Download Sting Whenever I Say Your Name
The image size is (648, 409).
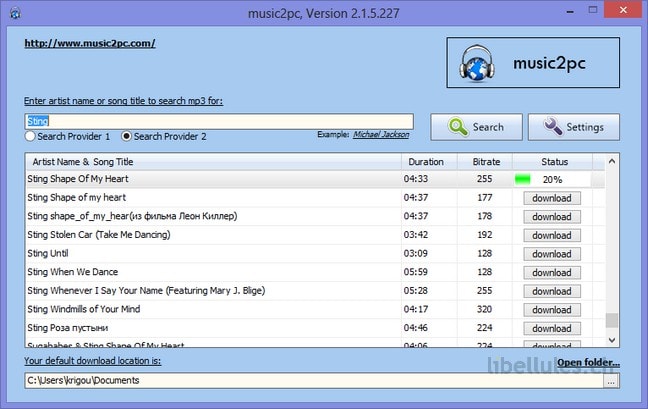552,291
